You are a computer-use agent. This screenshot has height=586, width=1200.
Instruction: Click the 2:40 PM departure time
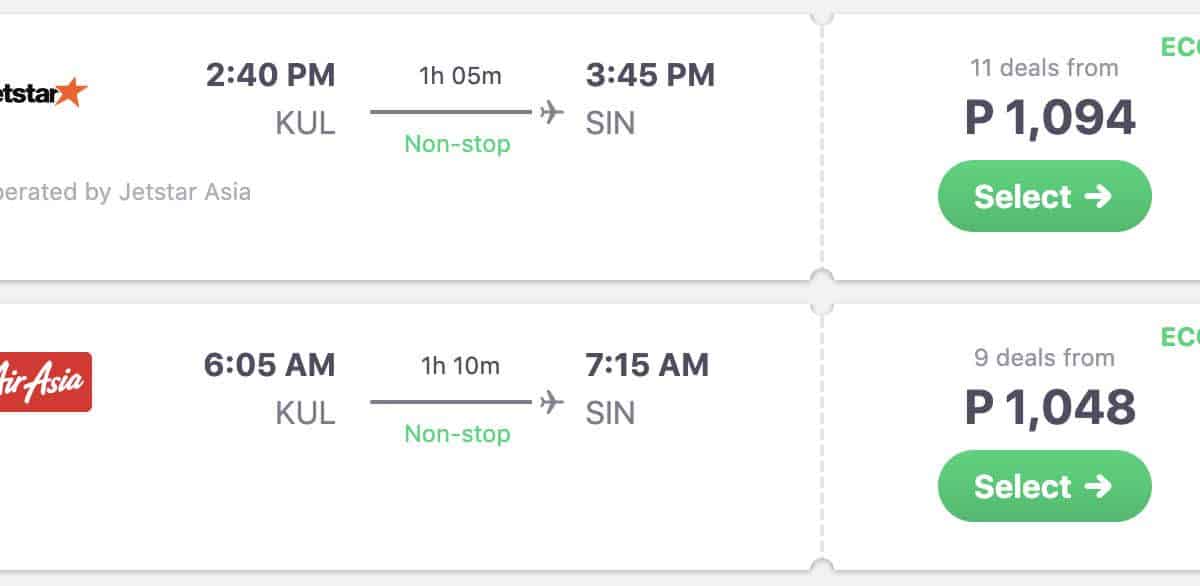coord(271,75)
